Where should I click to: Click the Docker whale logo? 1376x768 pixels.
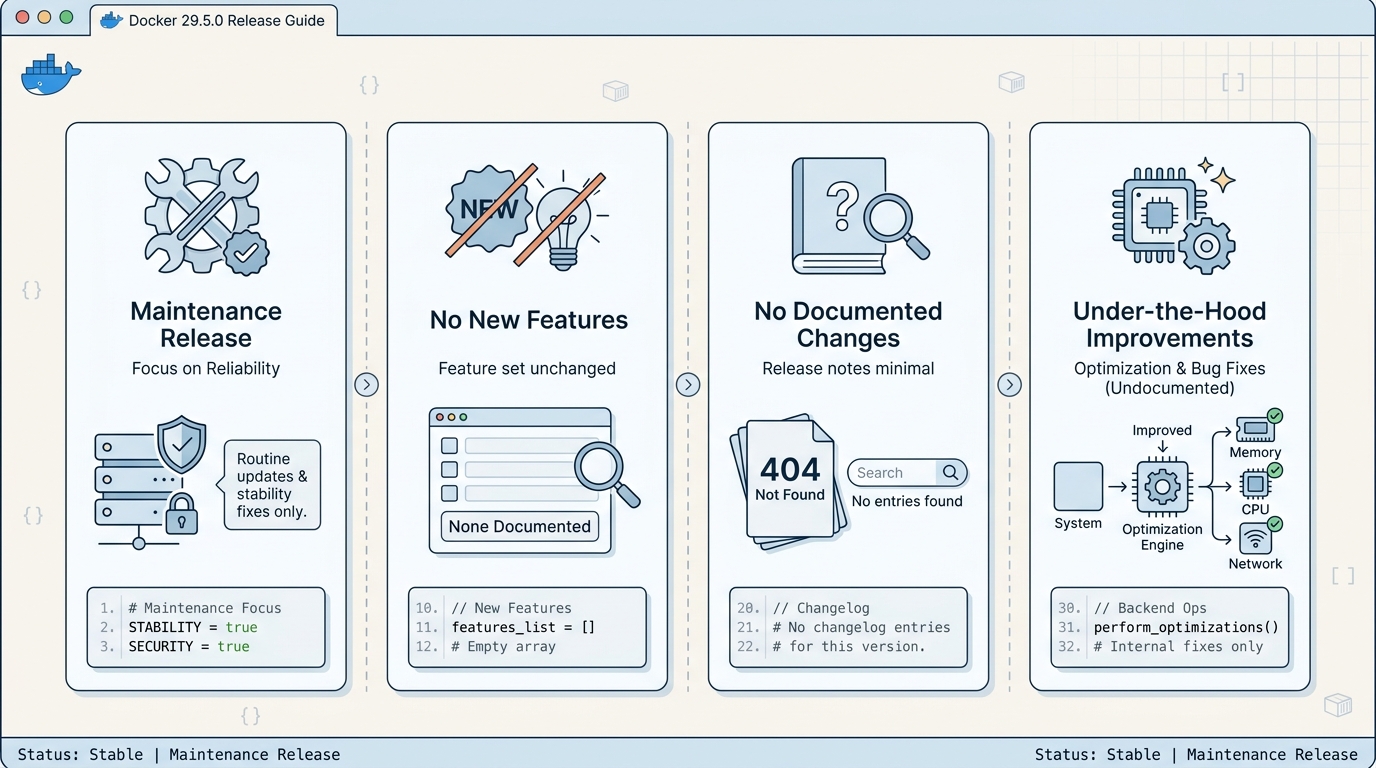tap(50, 76)
